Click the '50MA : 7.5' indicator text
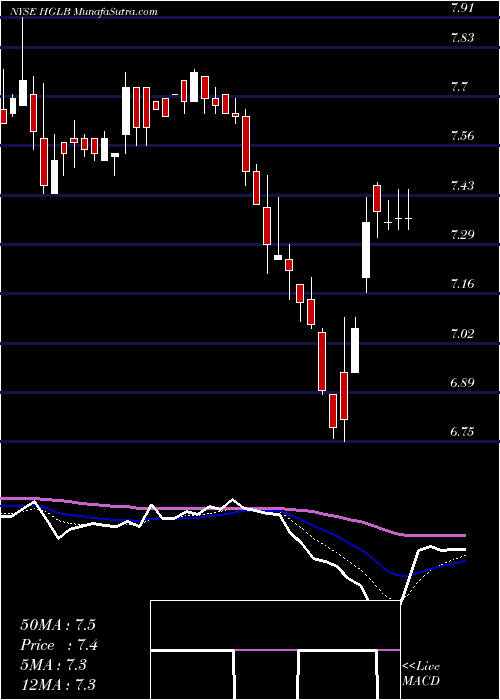Screen dimensions: 500x700 [x=58, y=625]
